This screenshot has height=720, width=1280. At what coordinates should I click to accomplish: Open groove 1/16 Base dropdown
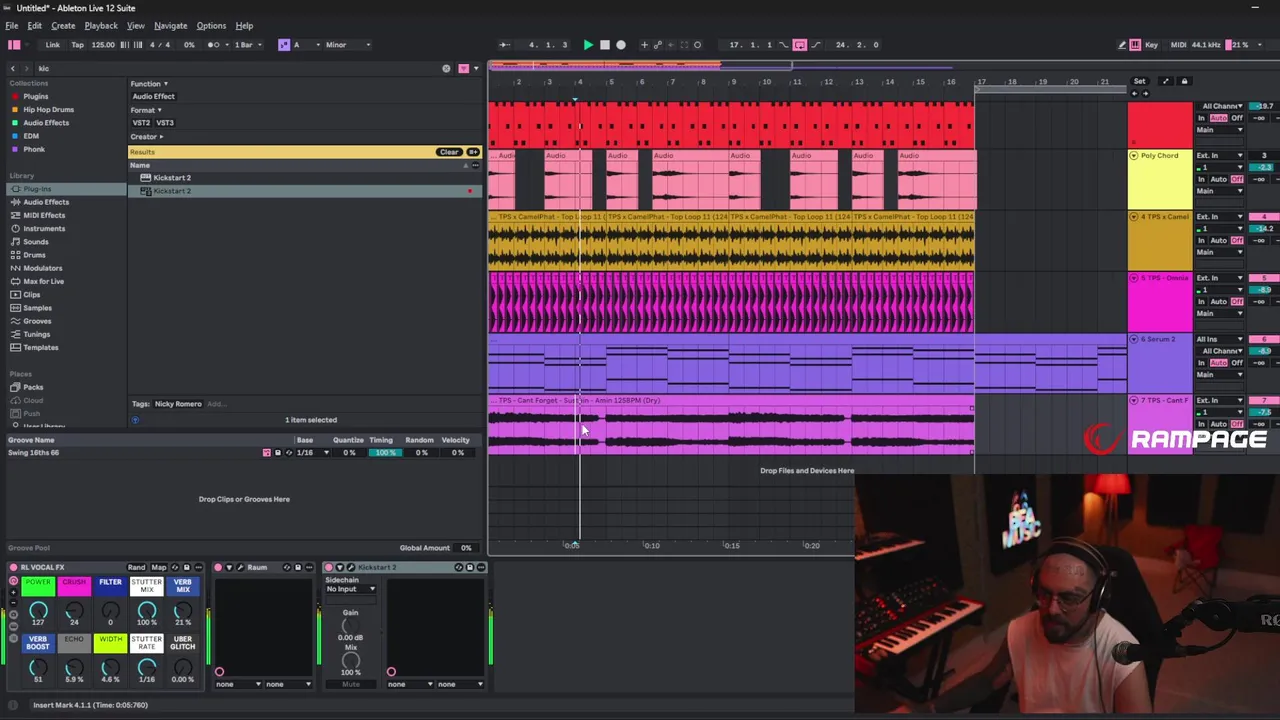coord(314,453)
